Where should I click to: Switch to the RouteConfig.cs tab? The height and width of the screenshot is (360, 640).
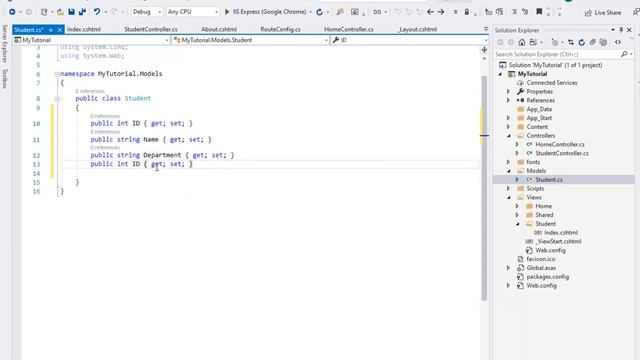pos(280,29)
